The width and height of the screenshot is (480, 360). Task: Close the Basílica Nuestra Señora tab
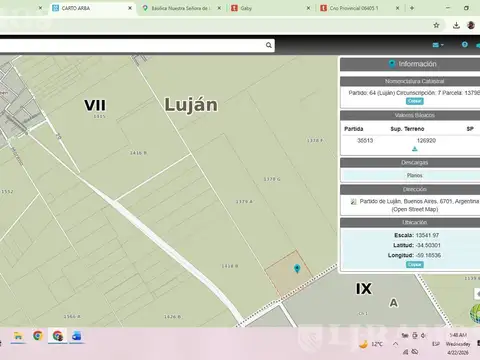click(x=219, y=8)
